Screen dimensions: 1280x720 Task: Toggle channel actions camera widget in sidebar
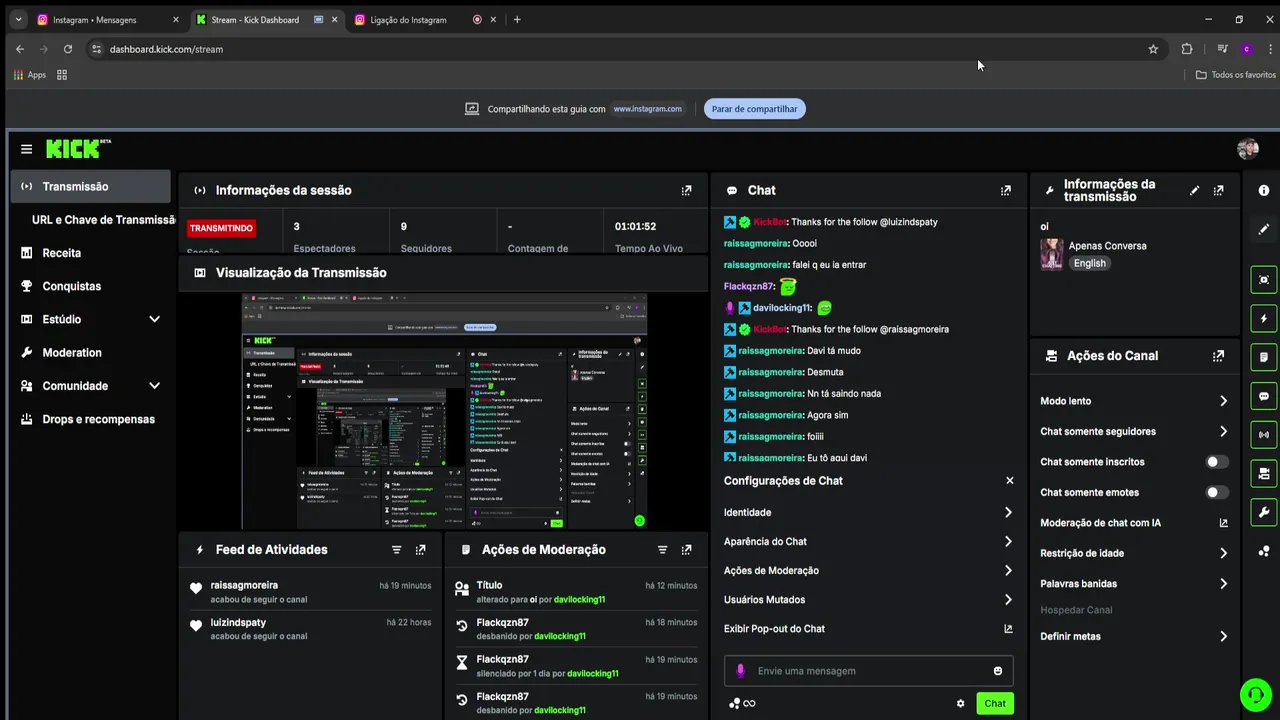pos(1264,473)
